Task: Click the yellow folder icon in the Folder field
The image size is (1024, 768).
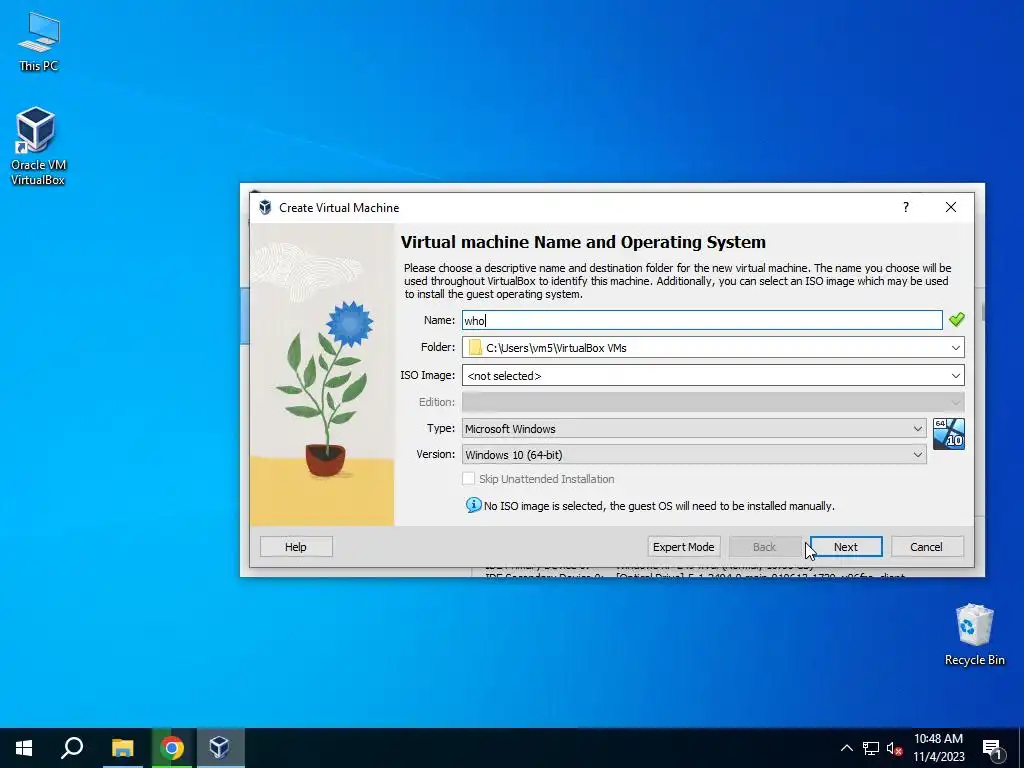Action: point(475,348)
